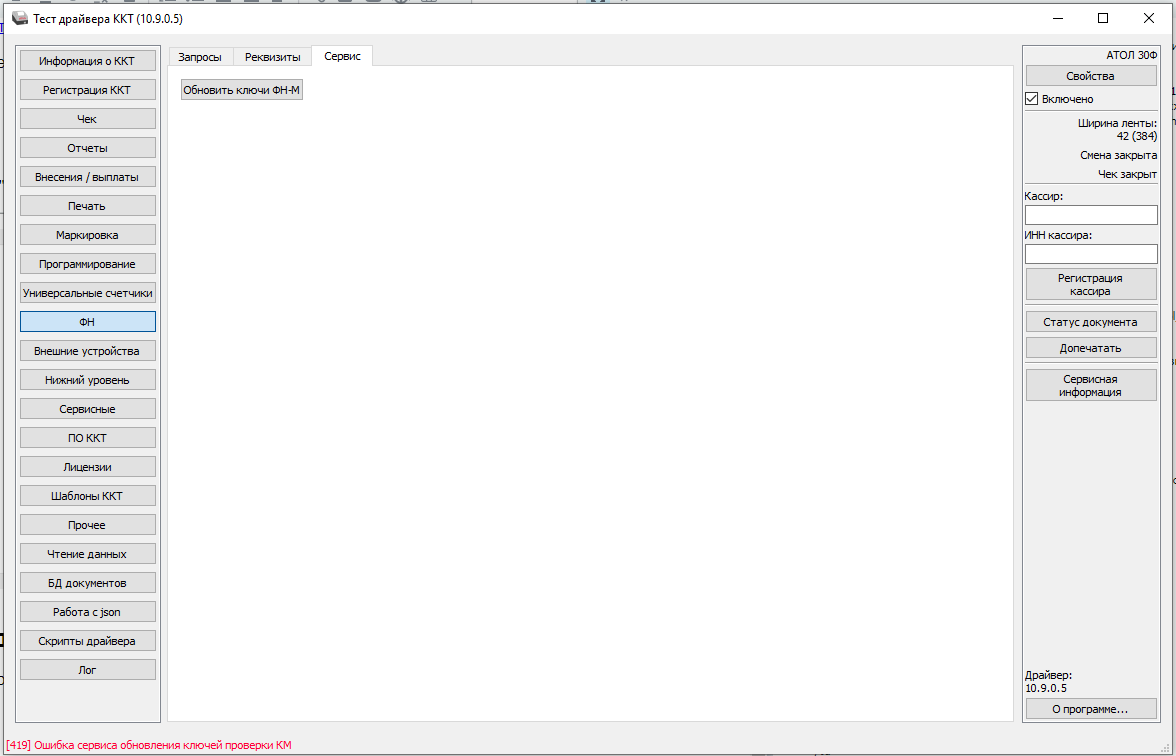Open the "Лог" section
The height and width of the screenshot is (756, 1176).
coord(88,670)
